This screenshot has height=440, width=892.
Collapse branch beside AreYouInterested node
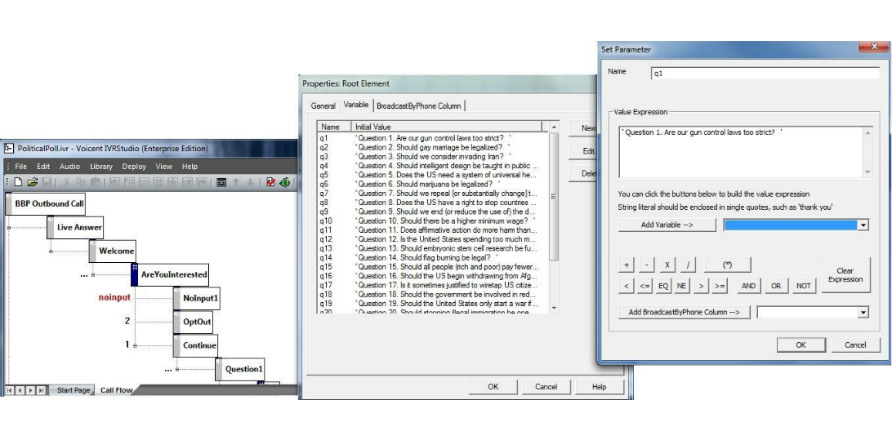pos(93,275)
